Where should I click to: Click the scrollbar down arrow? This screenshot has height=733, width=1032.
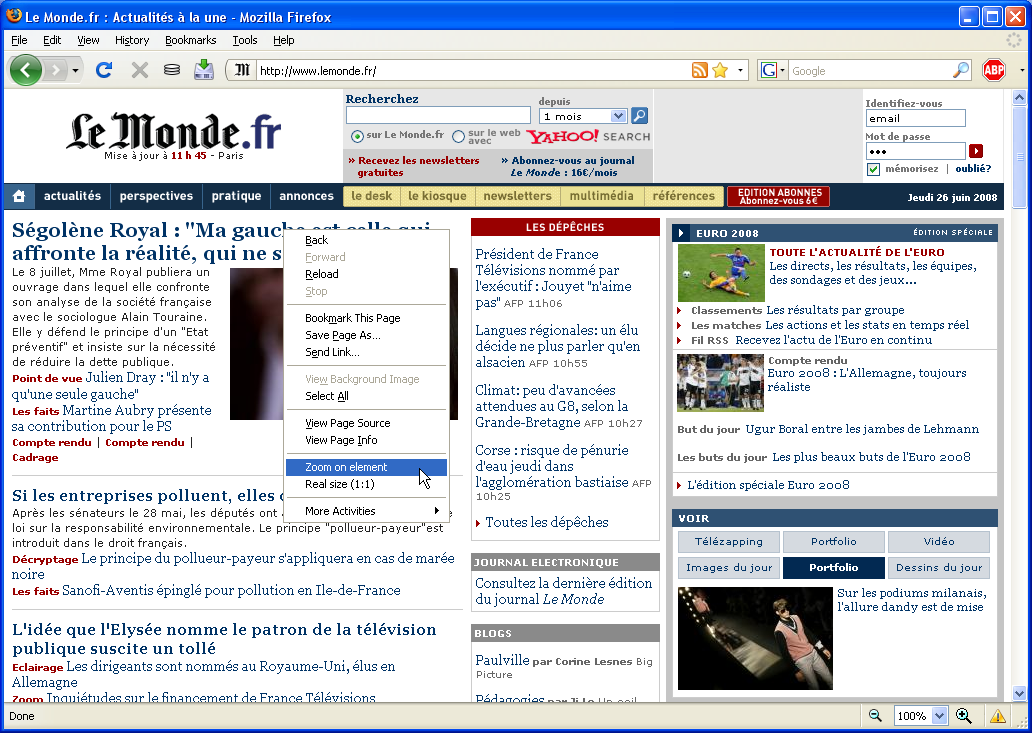1019,693
